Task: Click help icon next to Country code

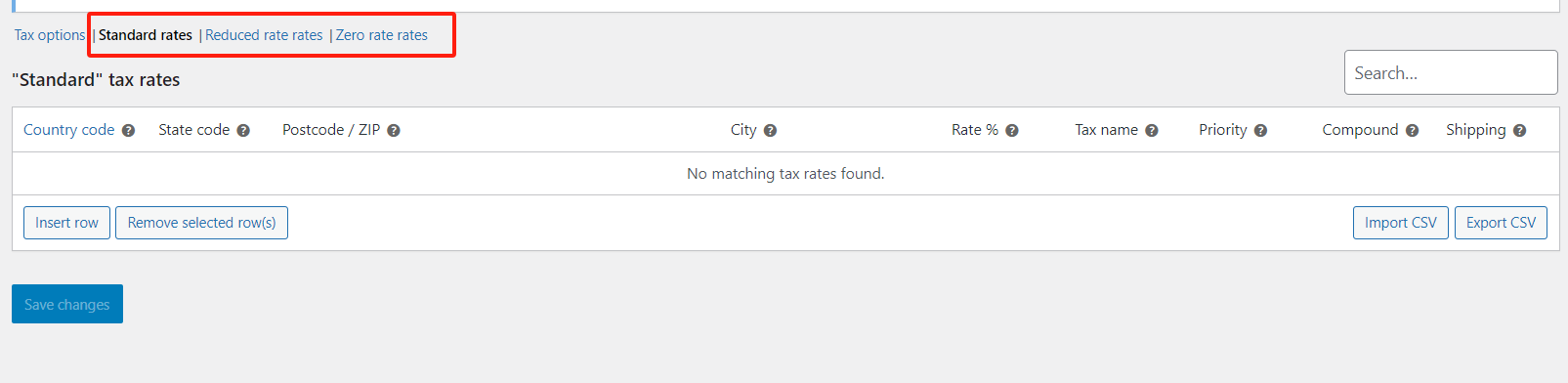Action: 128,131
